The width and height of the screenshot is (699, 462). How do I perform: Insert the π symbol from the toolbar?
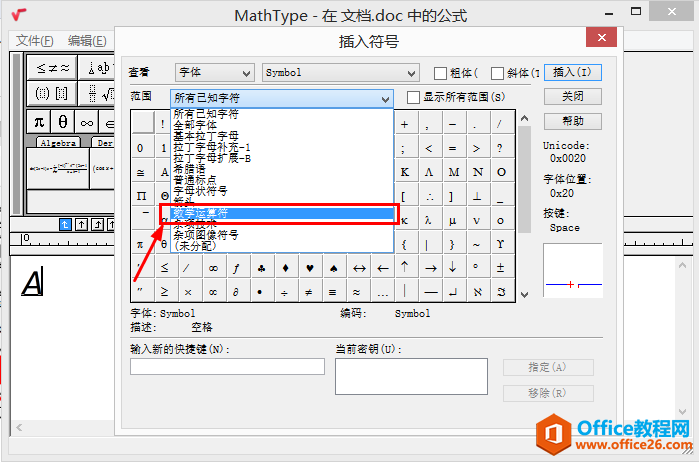(x=39, y=121)
